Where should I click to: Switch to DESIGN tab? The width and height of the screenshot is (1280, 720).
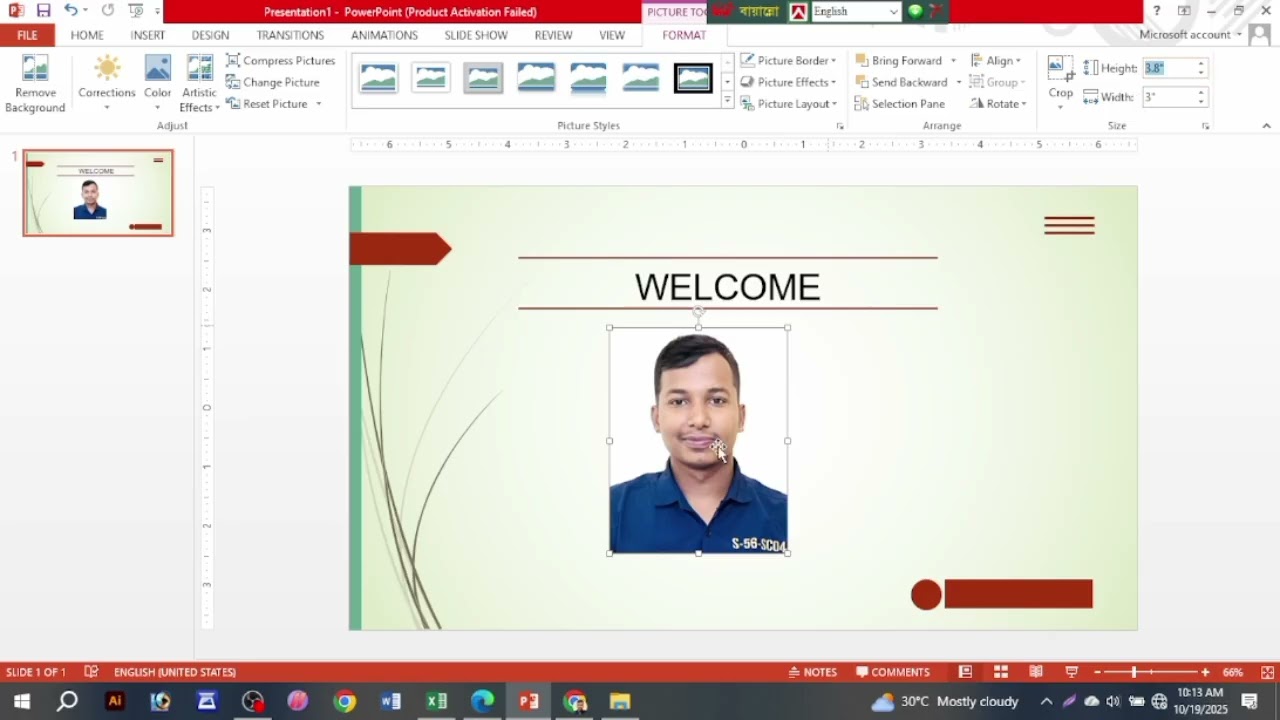pos(210,35)
